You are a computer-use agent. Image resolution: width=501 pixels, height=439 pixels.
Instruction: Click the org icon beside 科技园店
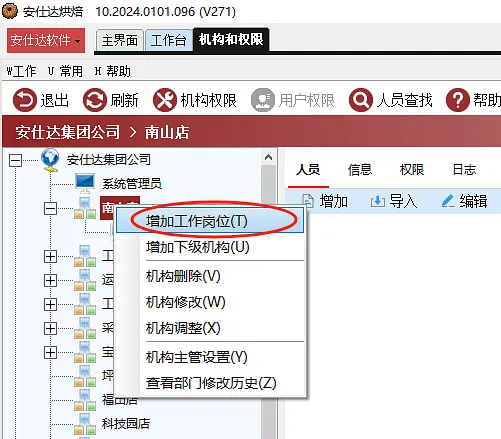[x=85, y=424]
